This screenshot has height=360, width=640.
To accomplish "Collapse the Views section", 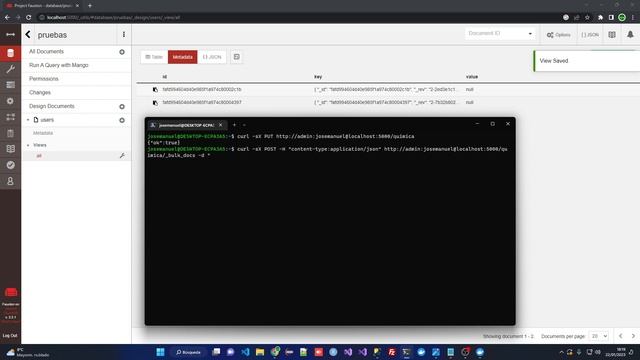I will tap(28, 145).
